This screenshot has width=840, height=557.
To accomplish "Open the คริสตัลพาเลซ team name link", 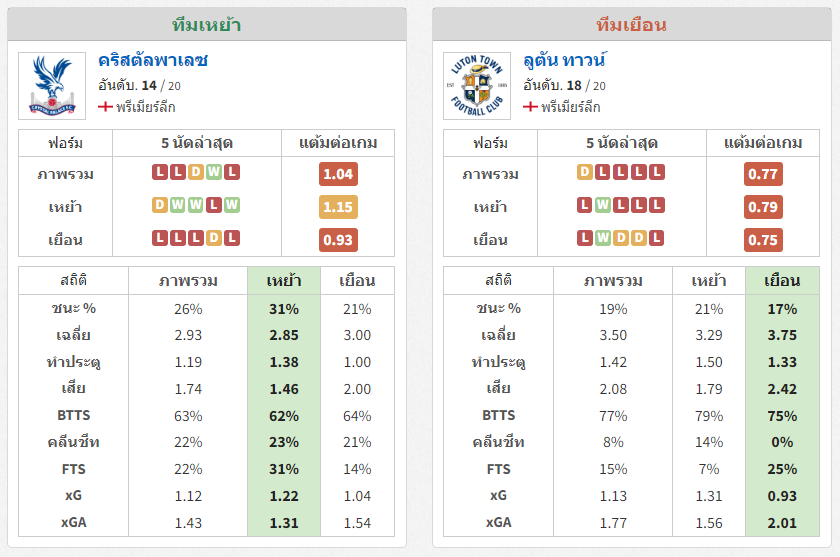I will pos(153,61).
